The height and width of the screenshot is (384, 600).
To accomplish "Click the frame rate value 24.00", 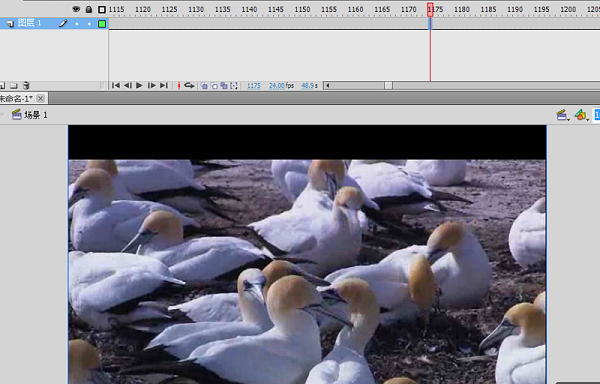I will click(x=277, y=86).
